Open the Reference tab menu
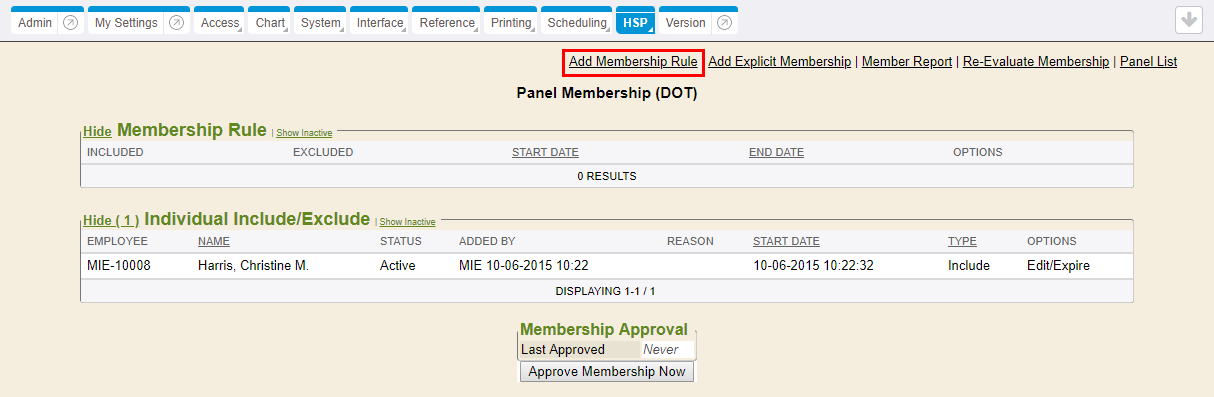Image resolution: width=1214 pixels, height=397 pixels. (x=447, y=22)
